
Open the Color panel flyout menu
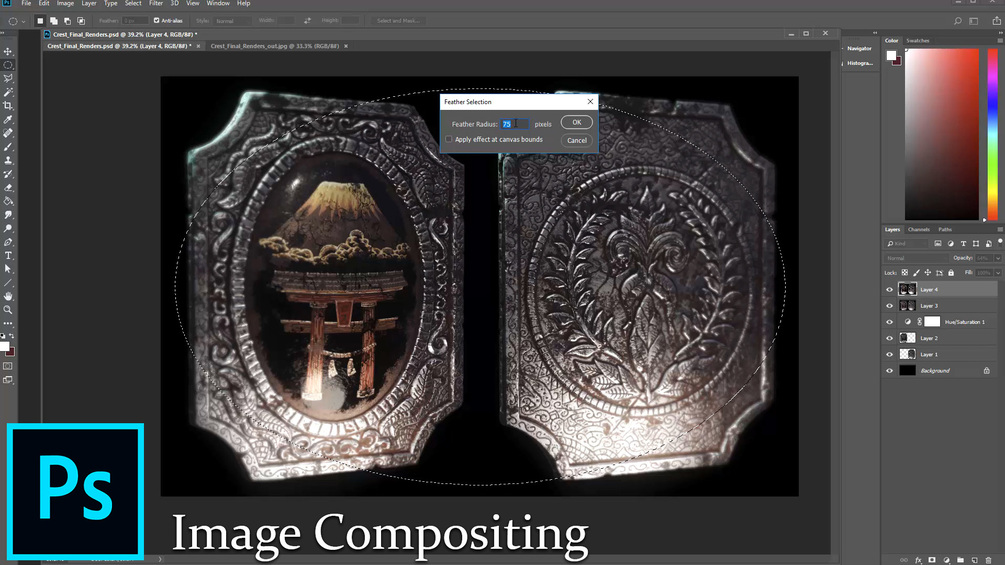click(x=1000, y=40)
